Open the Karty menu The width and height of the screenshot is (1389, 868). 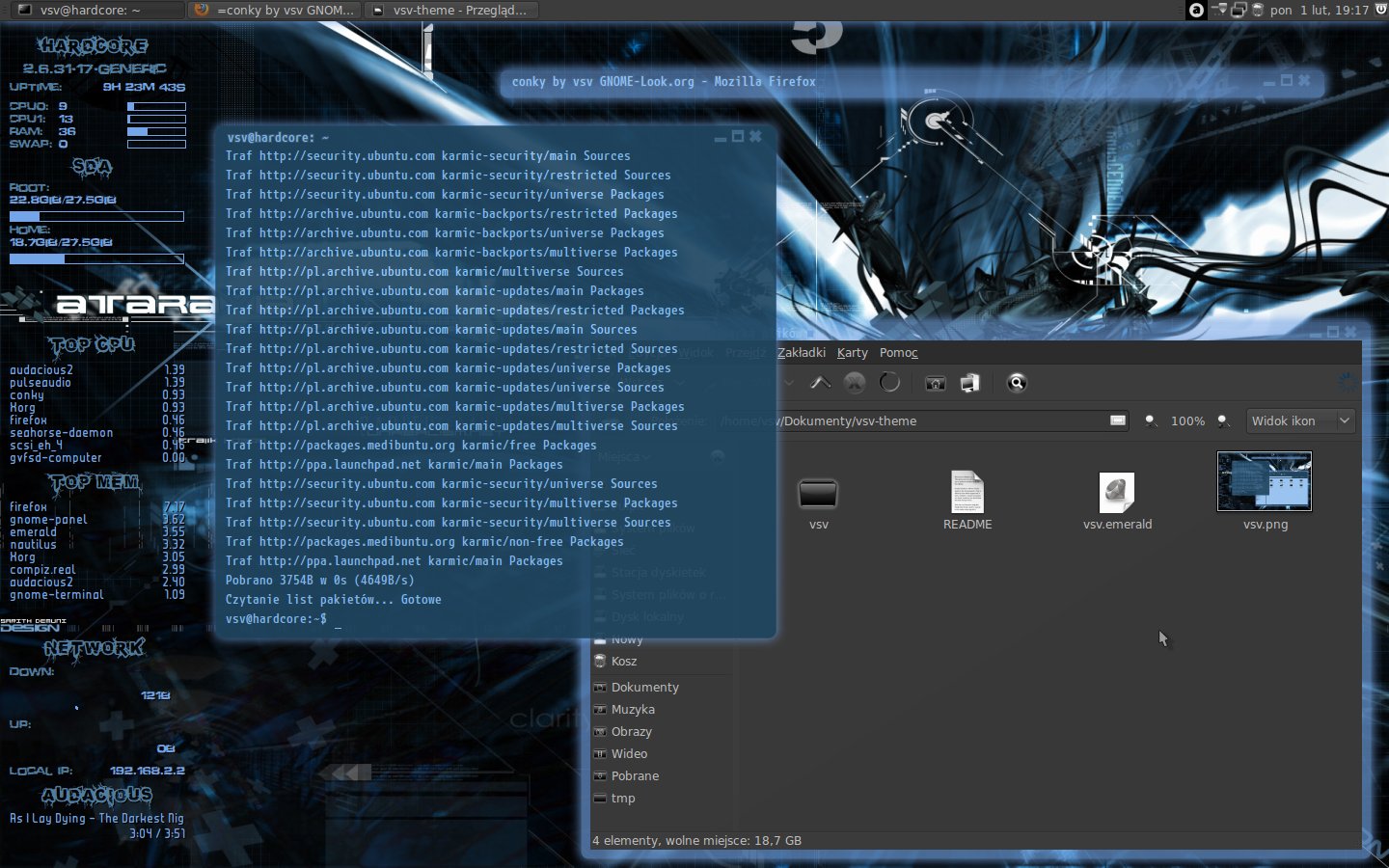click(853, 353)
